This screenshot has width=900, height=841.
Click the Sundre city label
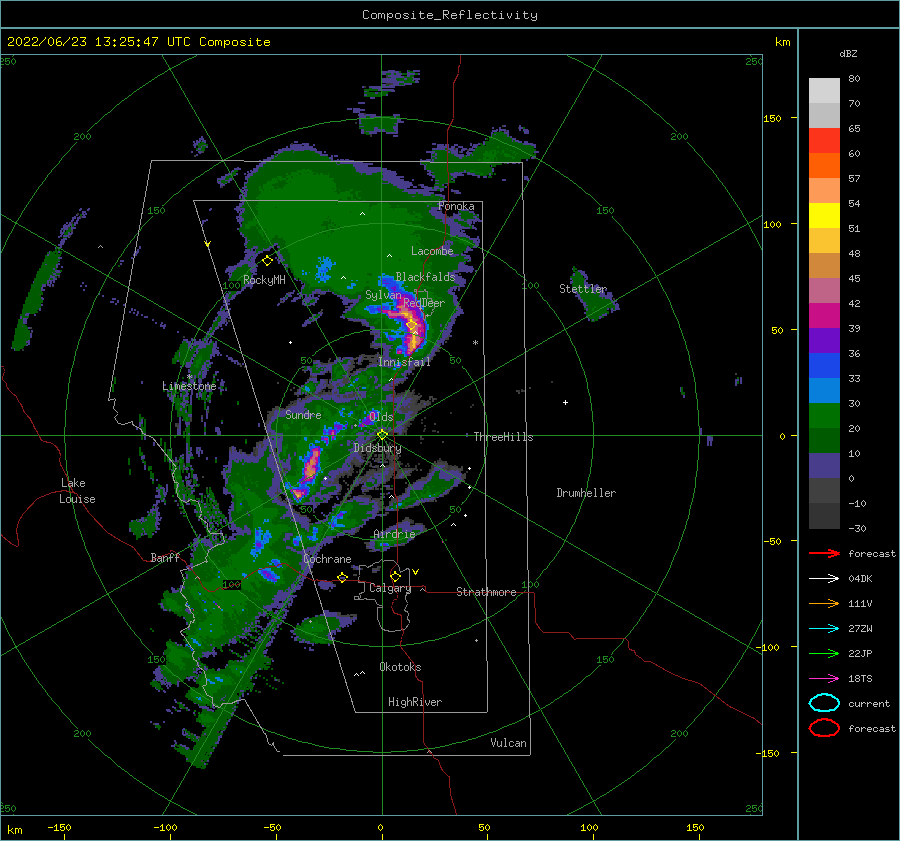(x=303, y=414)
